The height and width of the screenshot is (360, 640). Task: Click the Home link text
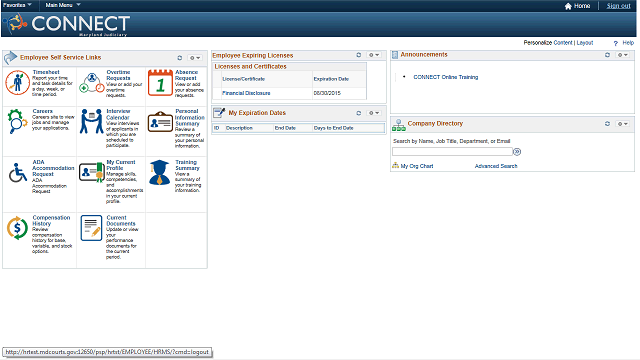tap(582, 6)
